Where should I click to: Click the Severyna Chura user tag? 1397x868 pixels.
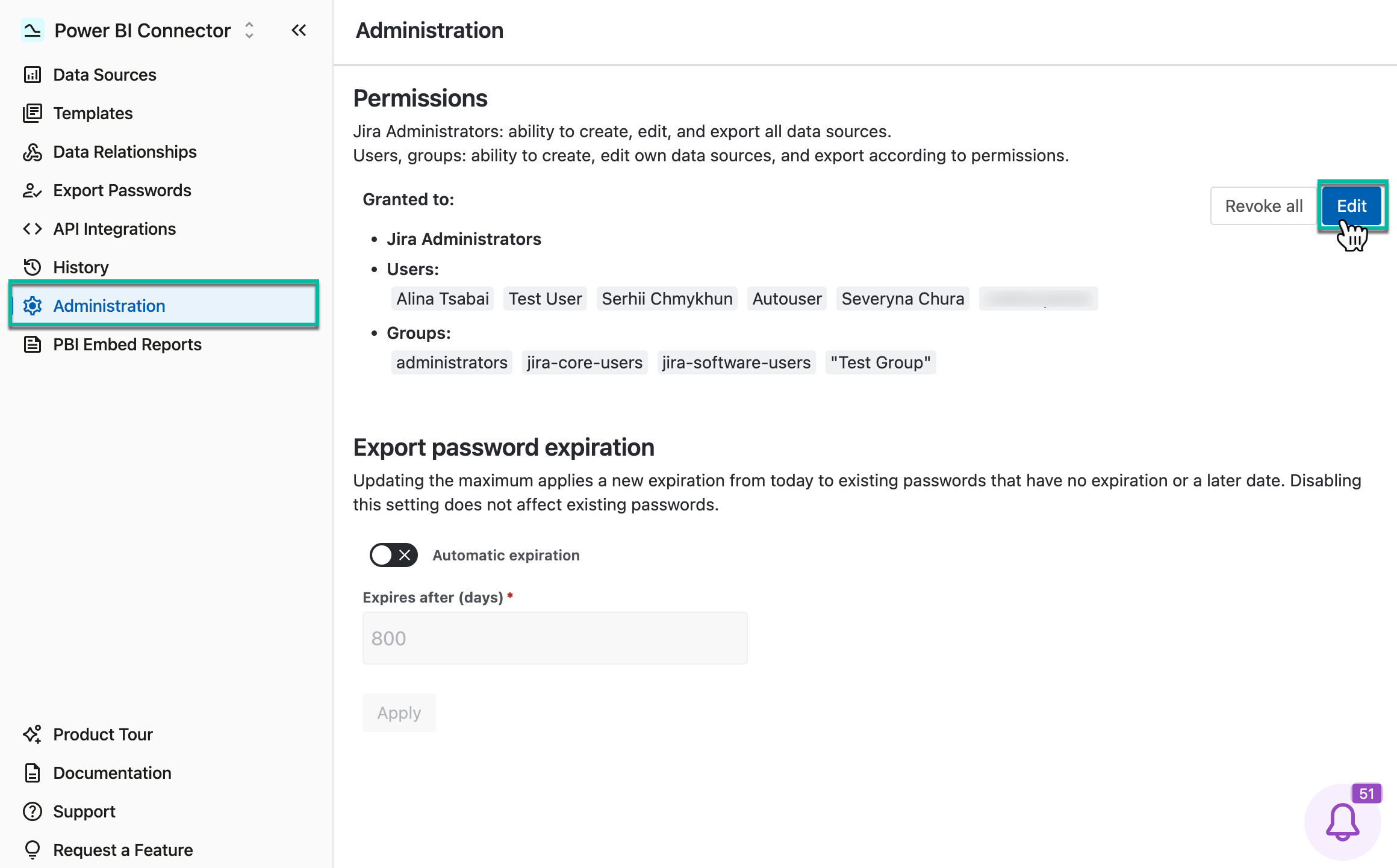(903, 299)
